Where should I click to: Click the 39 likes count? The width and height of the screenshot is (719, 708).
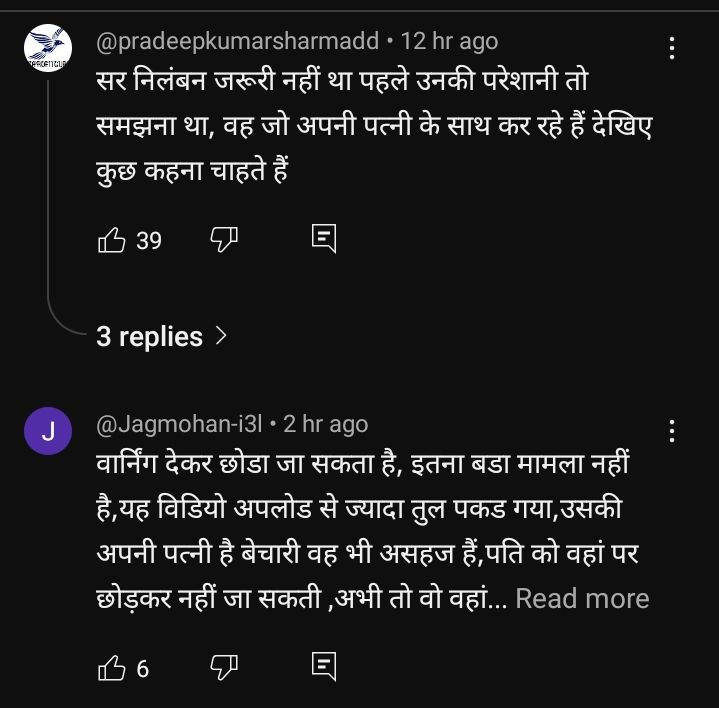(x=149, y=240)
